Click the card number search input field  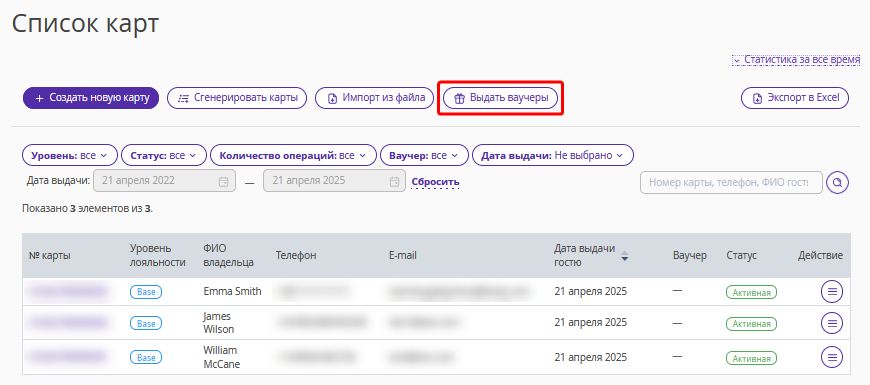point(731,182)
